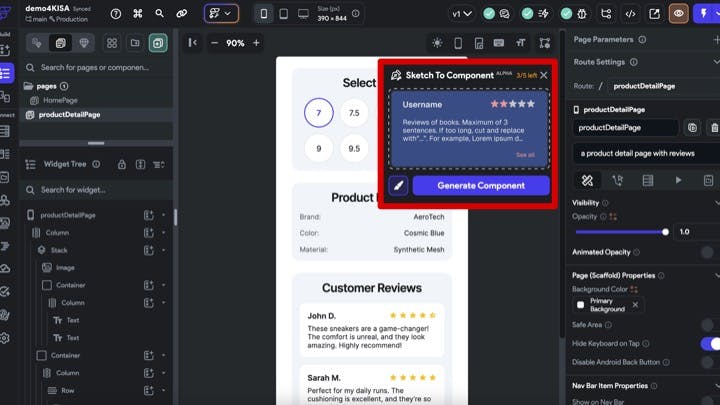
Task: Open the branching icon in top bar
Action: coord(606,14)
